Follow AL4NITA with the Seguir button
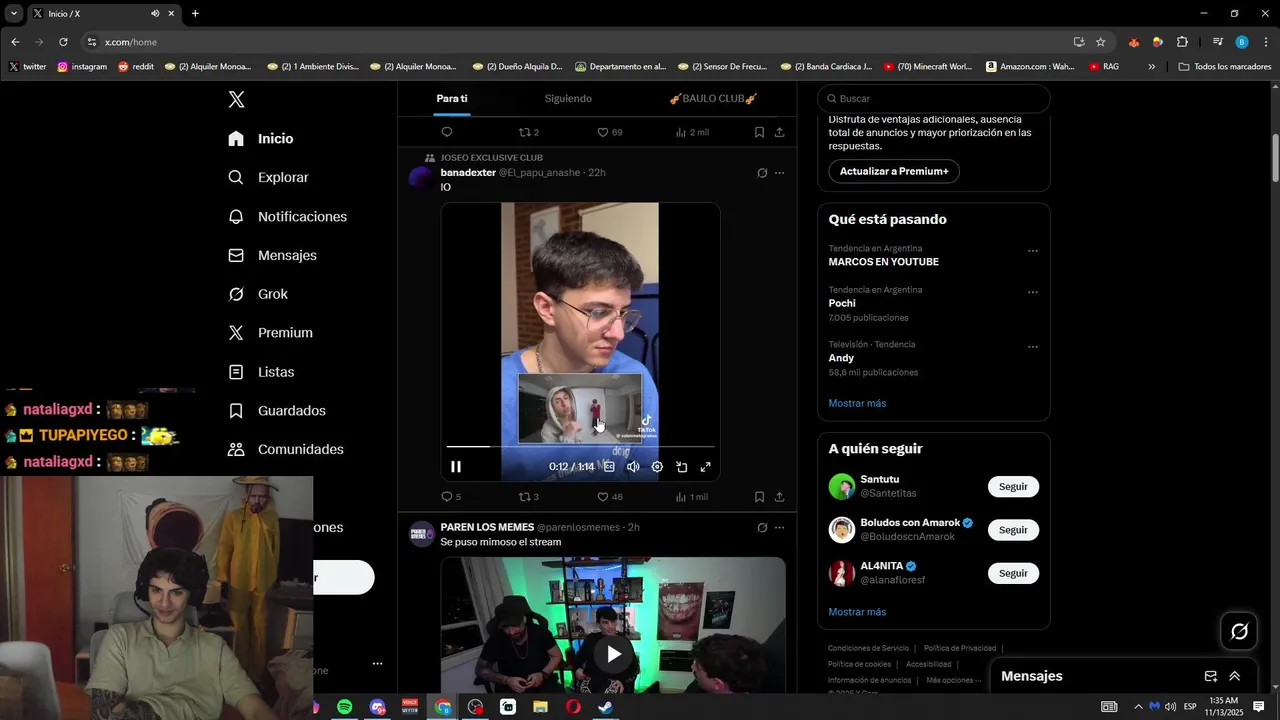Viewport: 1280px width, 720px height. (1013, 573)
